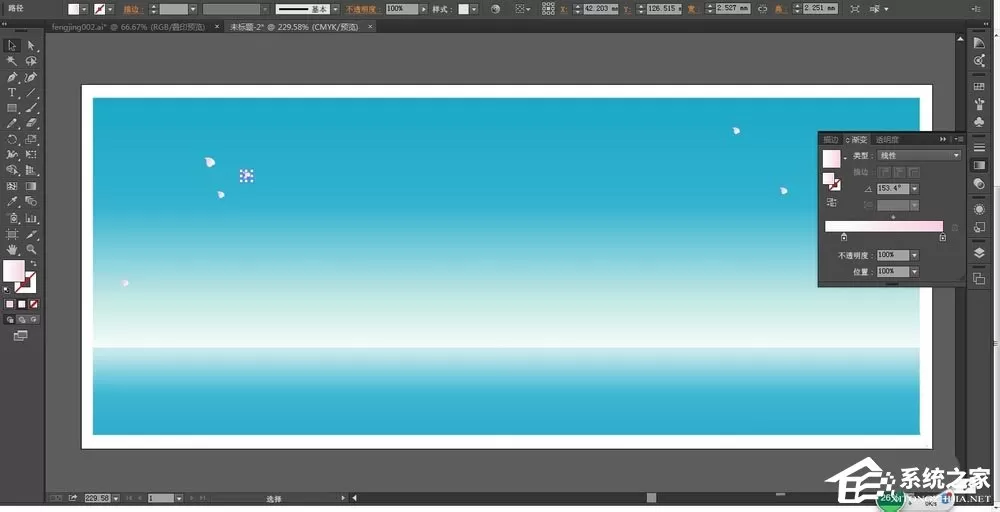Click the zoom level 229.58 field
Viewport: 1000px width, 512px height.
pyautogui.click(x=98, y=497)
